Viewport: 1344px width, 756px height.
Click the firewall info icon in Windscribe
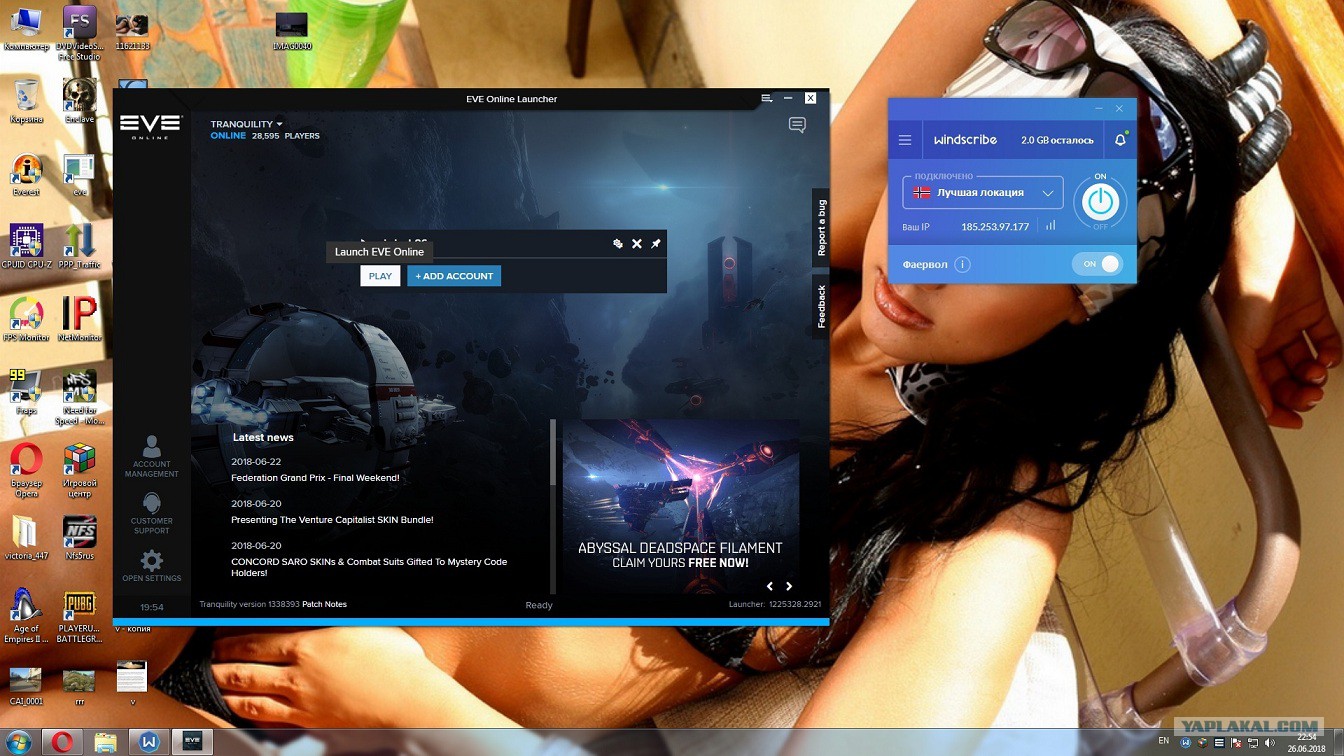[962, 265]
